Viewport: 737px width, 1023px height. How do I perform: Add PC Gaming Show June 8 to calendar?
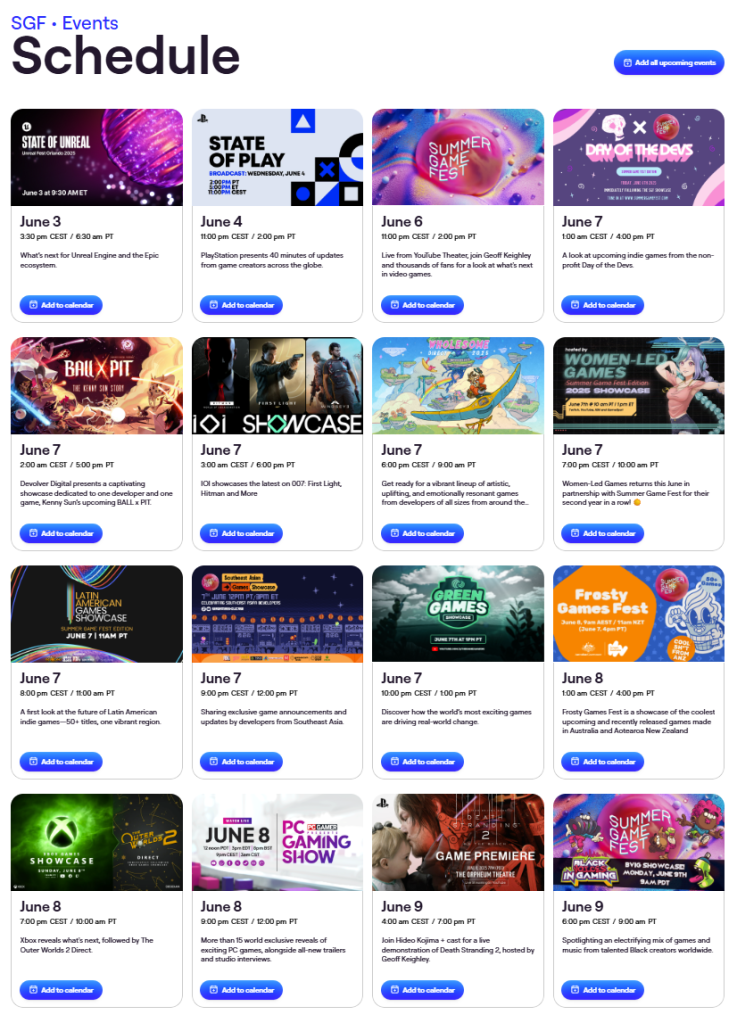[x=241, y=990]
